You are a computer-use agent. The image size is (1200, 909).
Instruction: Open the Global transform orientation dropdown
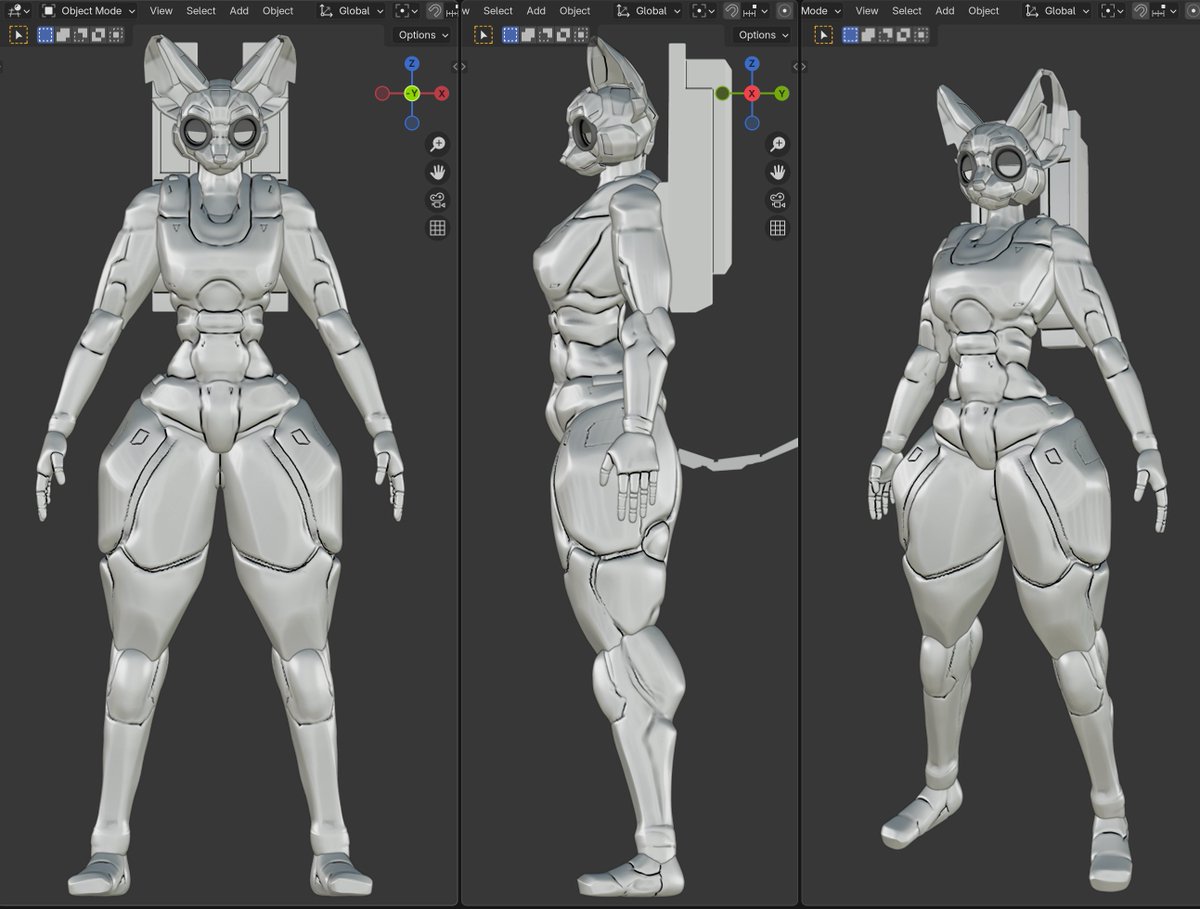click(355, 11)
